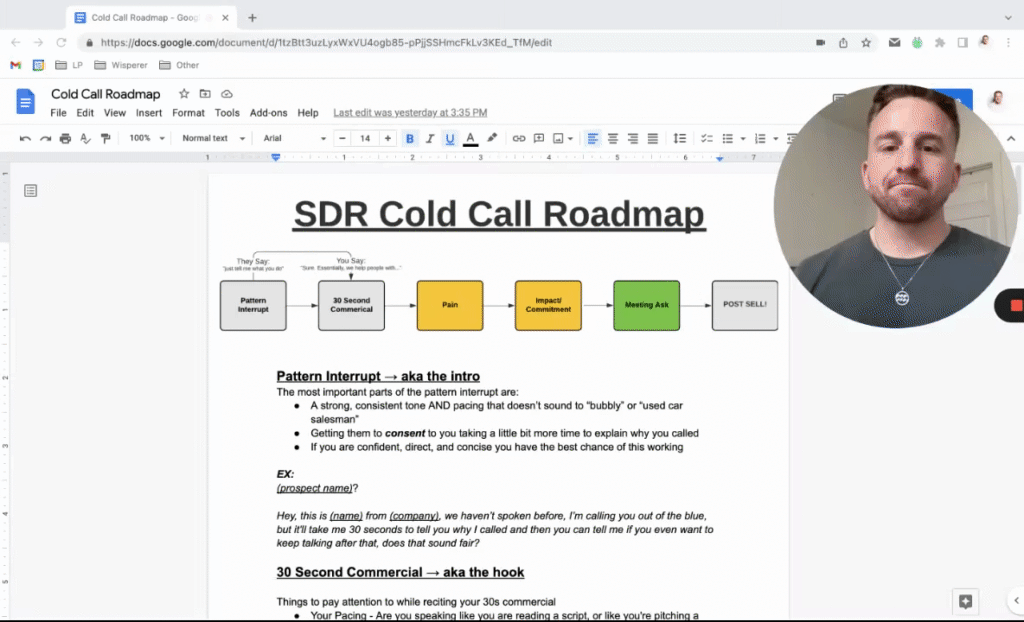This screenshot has width=1024, height=622.
Task: Click the Paint format tool
Action: [104, 138]
